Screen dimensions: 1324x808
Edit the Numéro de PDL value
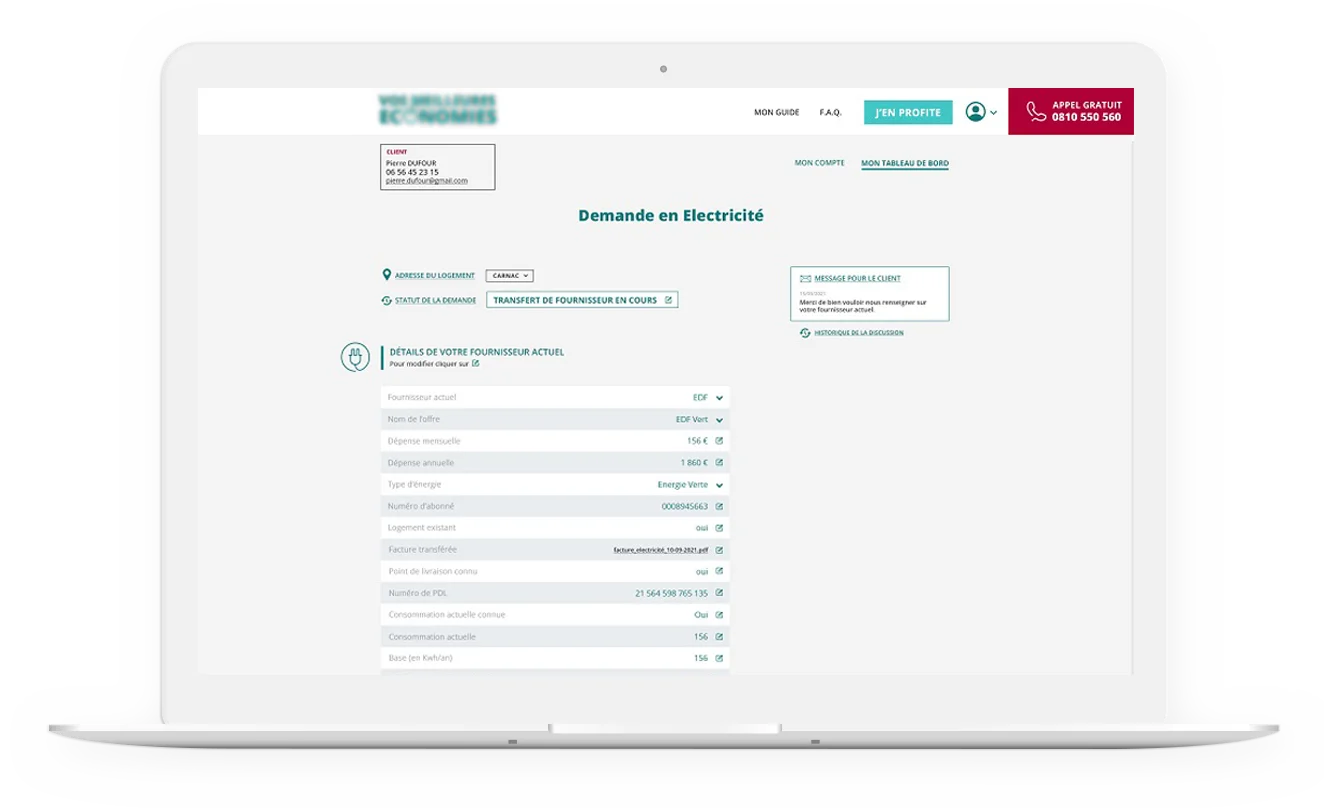click(719, 593)
